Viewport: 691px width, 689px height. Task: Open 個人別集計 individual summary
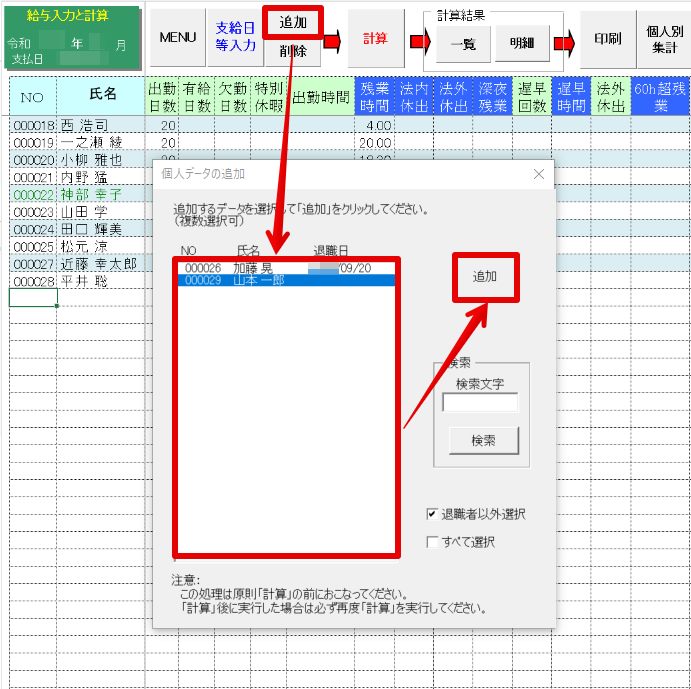(x=664, y=39)
